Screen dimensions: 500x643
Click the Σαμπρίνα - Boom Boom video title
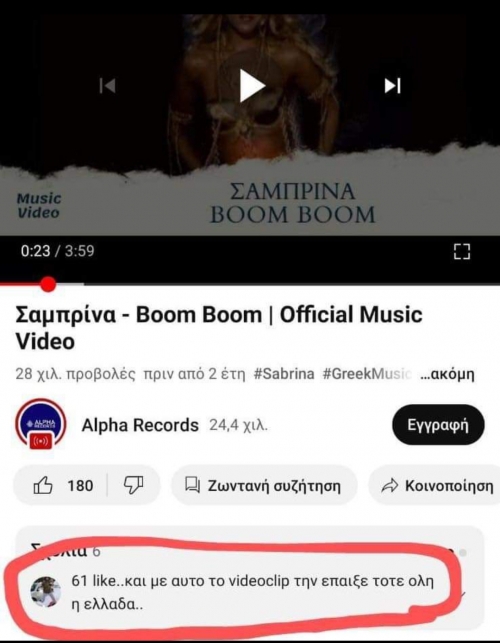[x=219, y=328]
